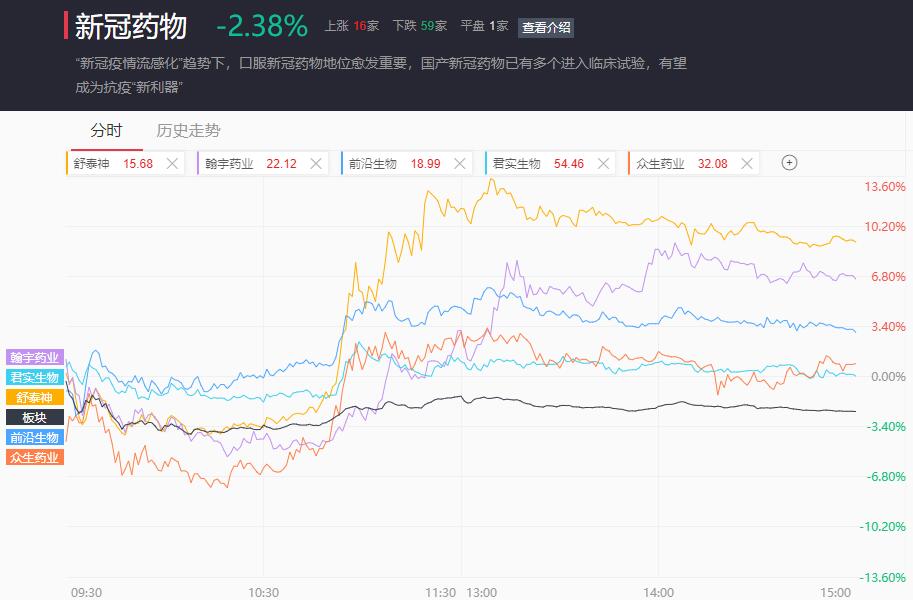The image size is (913, 600).
Task: Toggle the 君实生物 cyan legend label
Action: 35,377
